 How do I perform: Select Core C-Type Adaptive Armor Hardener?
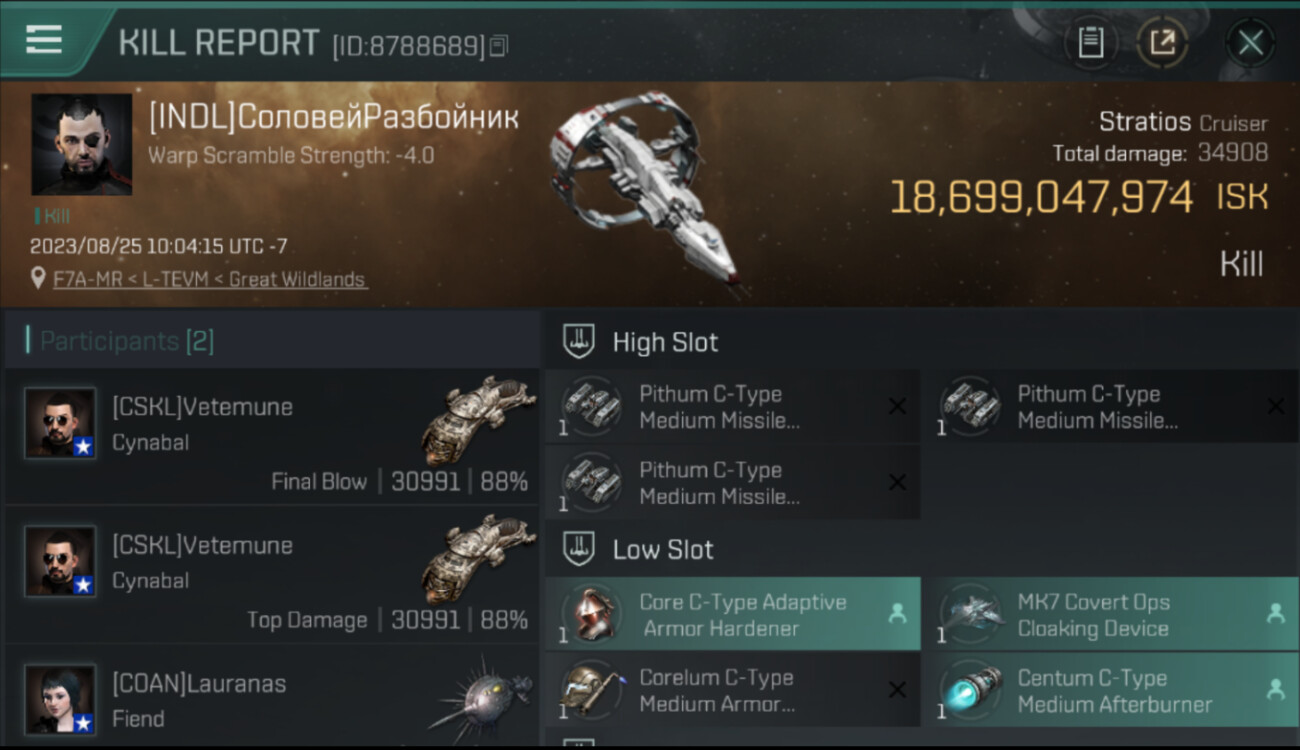pyautogui.click(x=733, y=614)
